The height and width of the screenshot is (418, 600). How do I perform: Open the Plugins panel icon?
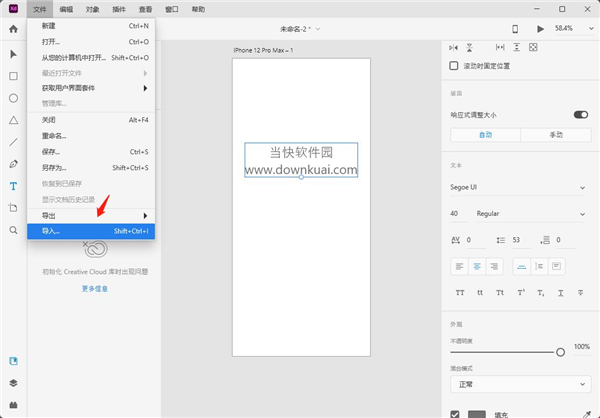13,405
